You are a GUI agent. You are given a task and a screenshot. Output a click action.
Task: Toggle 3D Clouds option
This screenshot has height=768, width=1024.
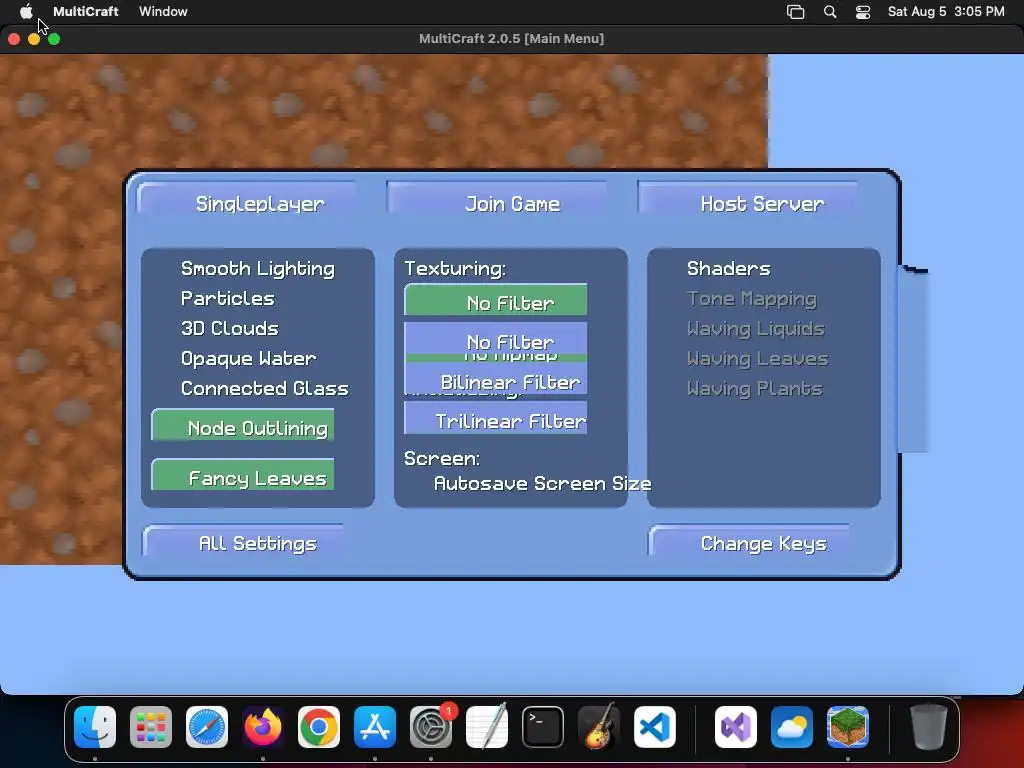click(x=230, y=328)
